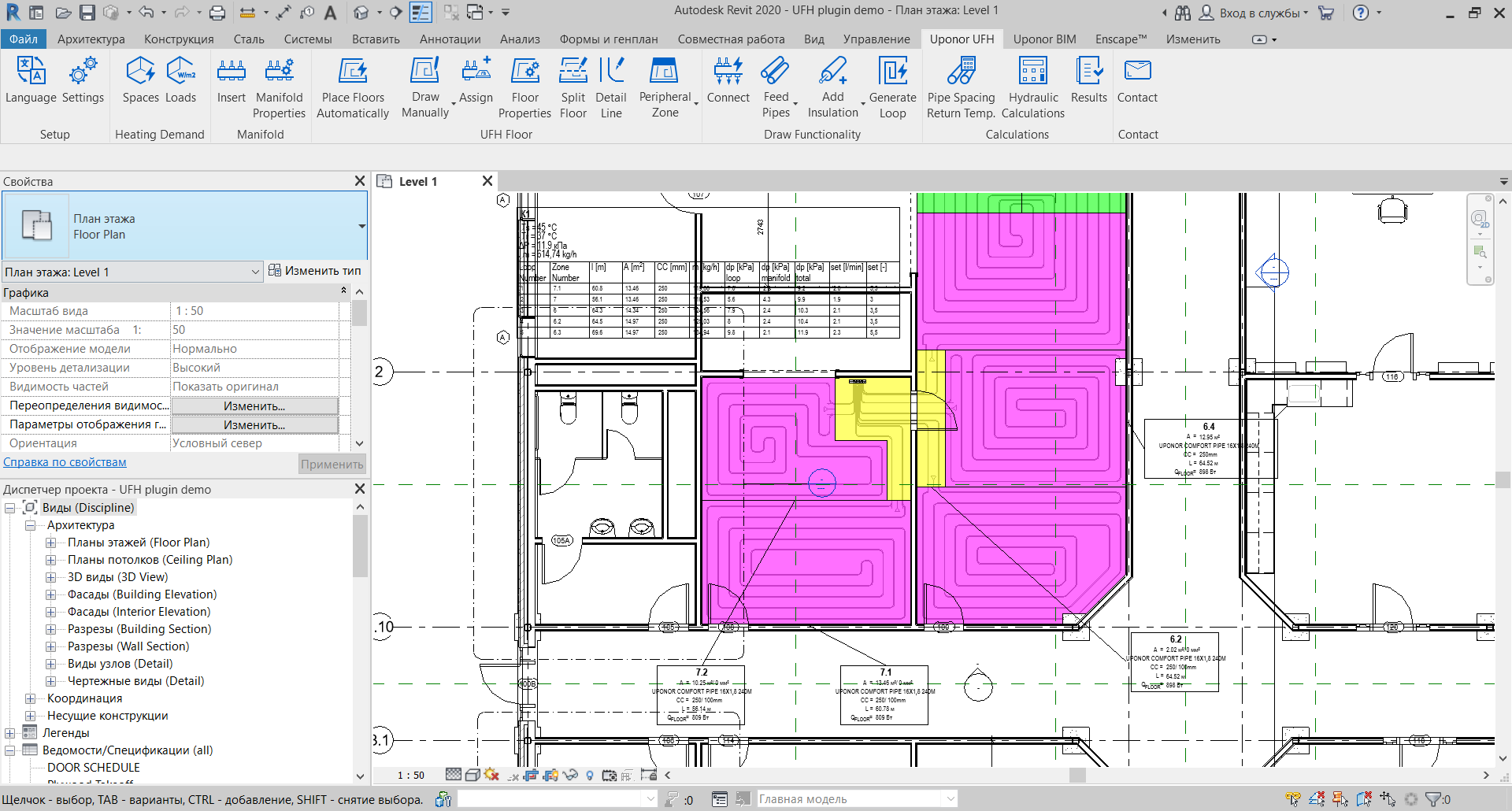Toggle select links in status bar
Image resolution: width=1512 pixels, height=811 pixels.
1293,799
